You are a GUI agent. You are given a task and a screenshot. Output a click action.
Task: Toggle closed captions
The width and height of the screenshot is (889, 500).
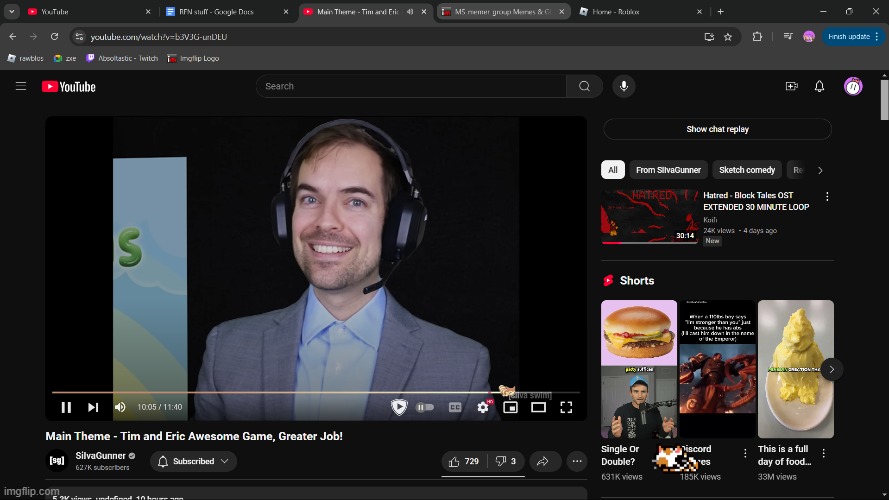pos(455,407)
